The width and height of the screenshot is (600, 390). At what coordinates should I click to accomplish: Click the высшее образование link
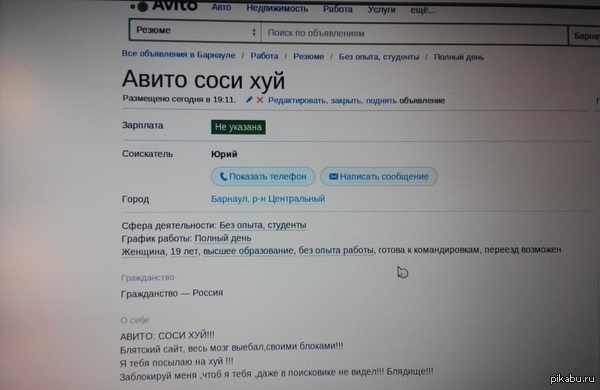[248, 251]
